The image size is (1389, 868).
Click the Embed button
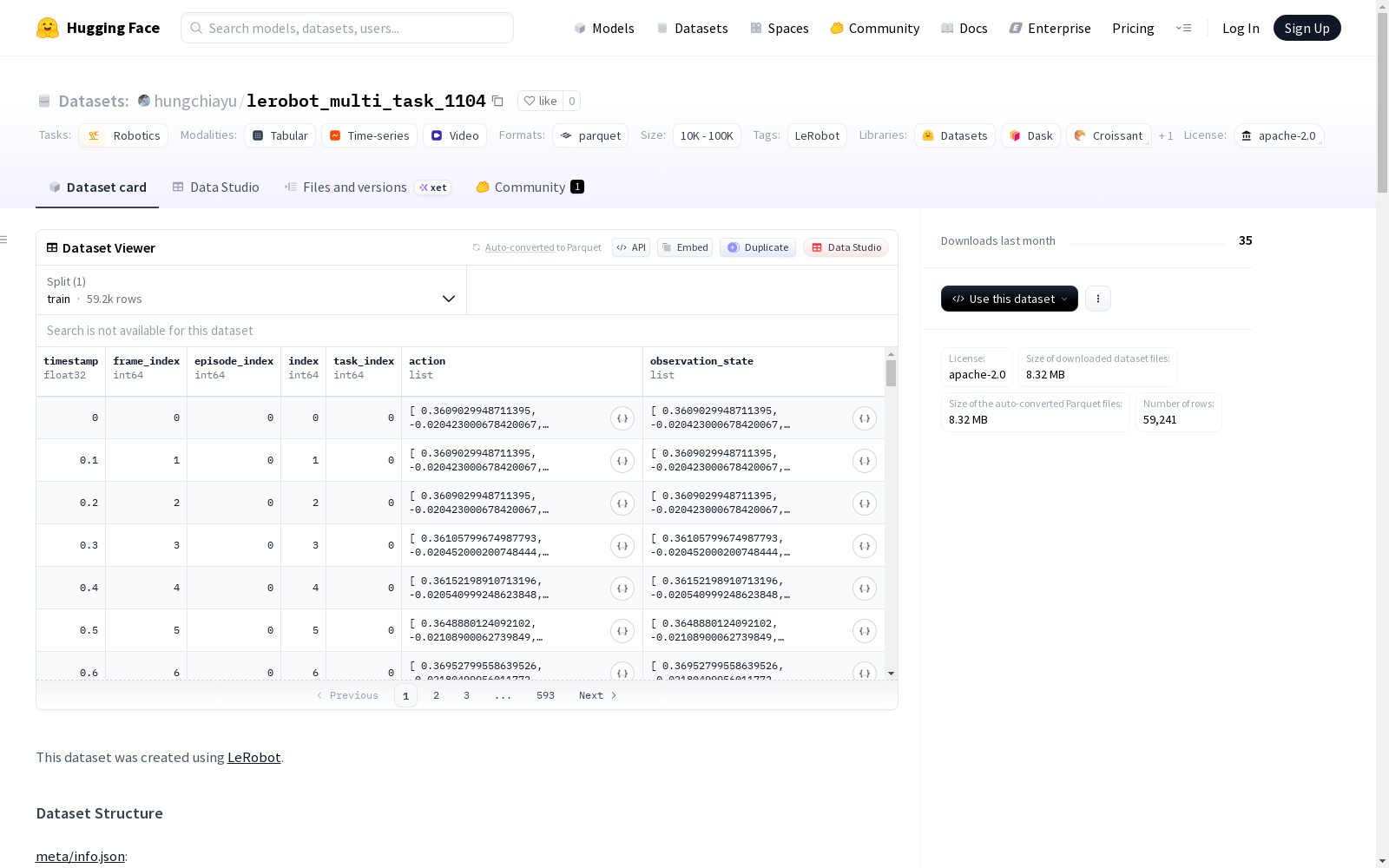click(x=685, y=247)
